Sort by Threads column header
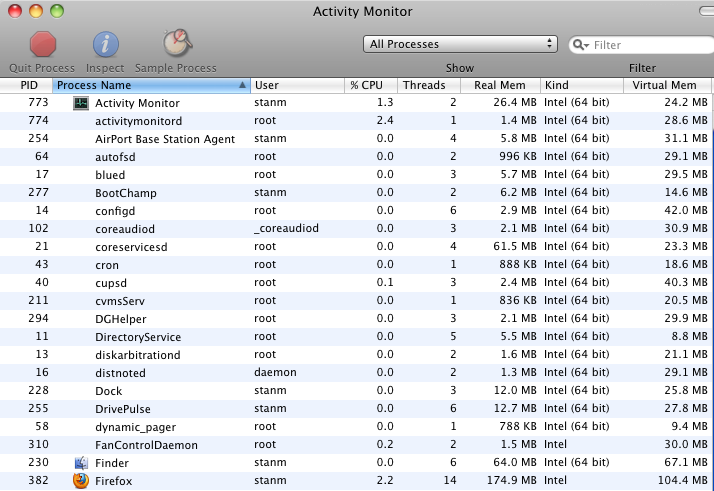Image resolution: width=714 pixels, height=491 pixels. pyautogui.click(x=429, y=85)
